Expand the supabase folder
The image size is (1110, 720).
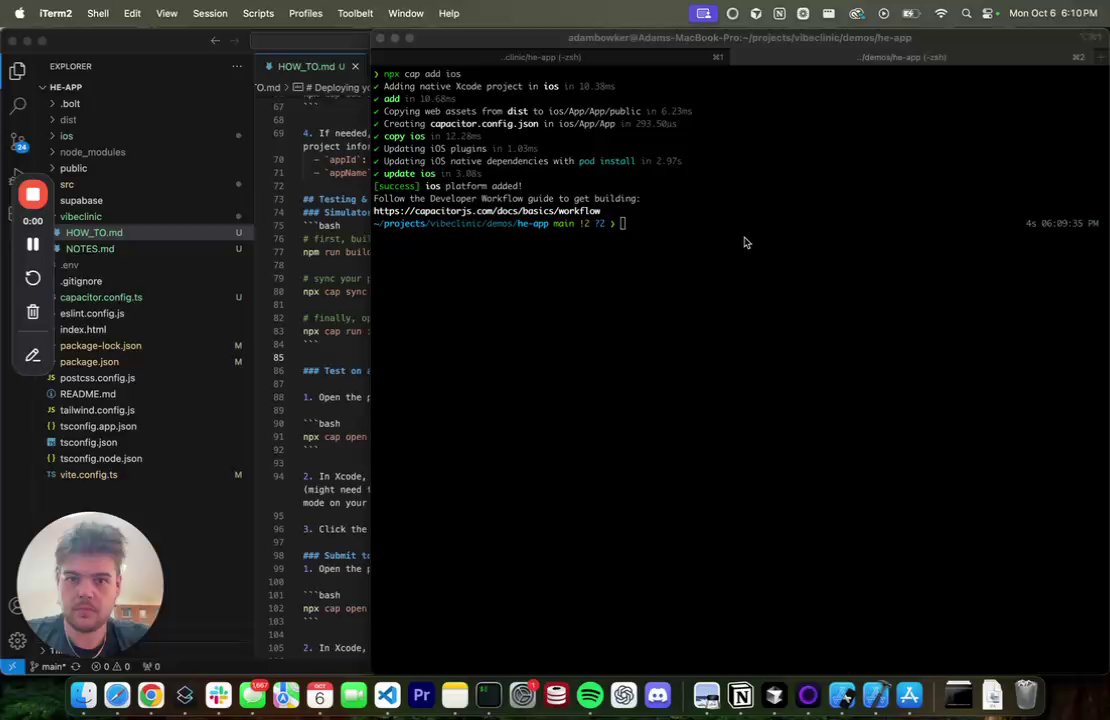[x=81, y=200]
